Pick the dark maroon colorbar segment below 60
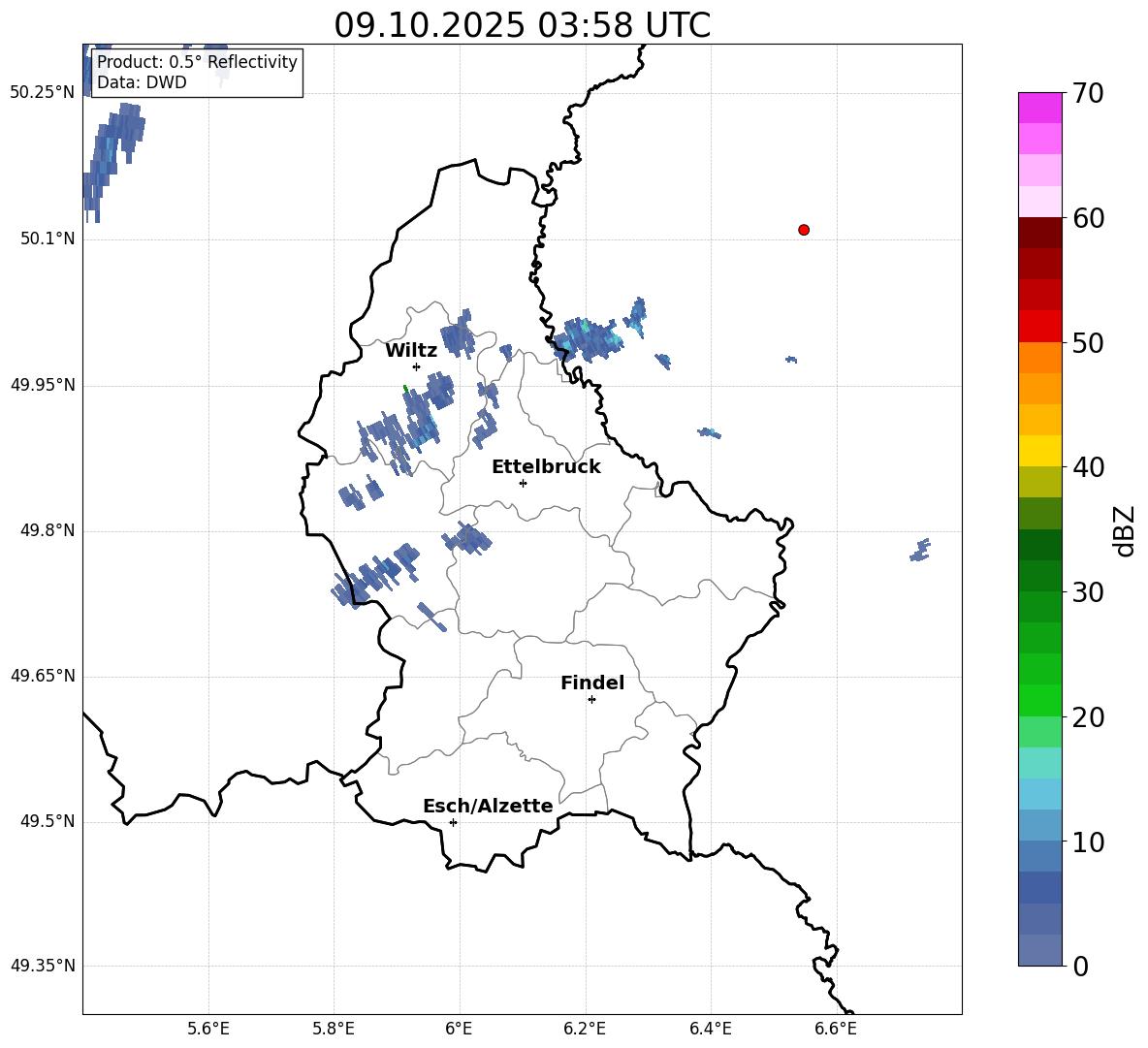The image size is (1148, 1048). tap(1039, 233)
